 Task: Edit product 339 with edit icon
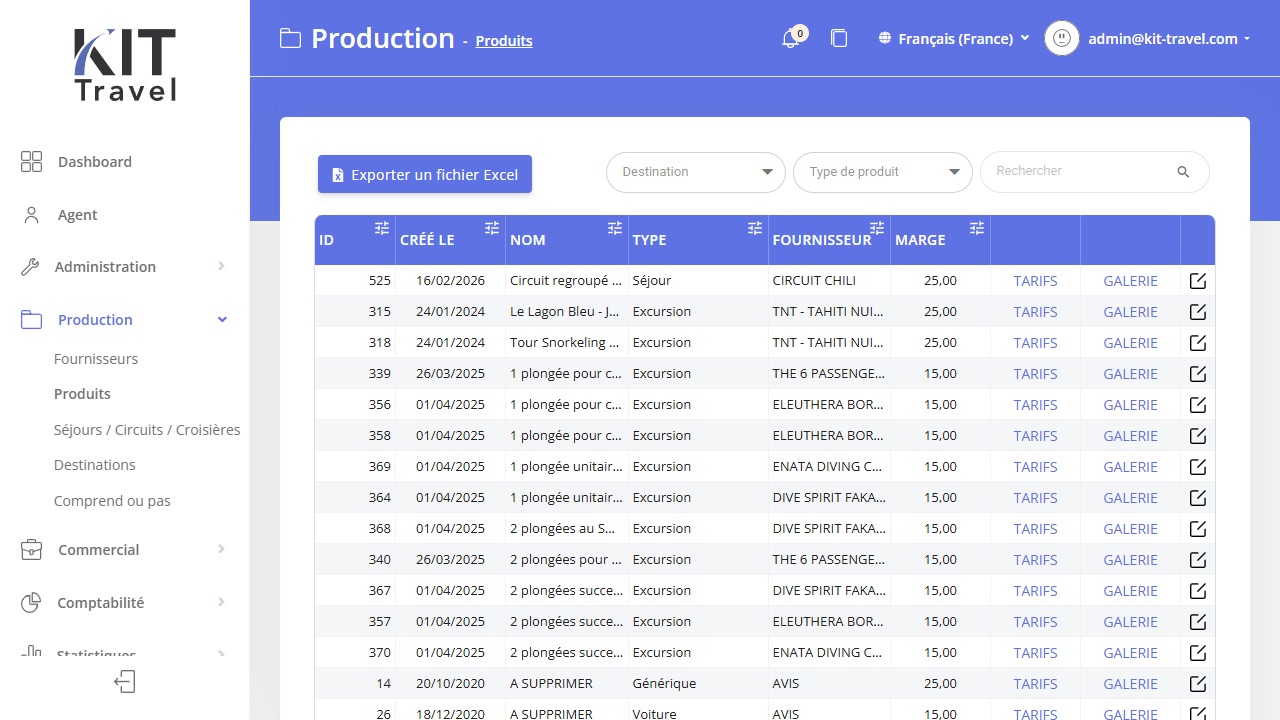point(1198,374)
